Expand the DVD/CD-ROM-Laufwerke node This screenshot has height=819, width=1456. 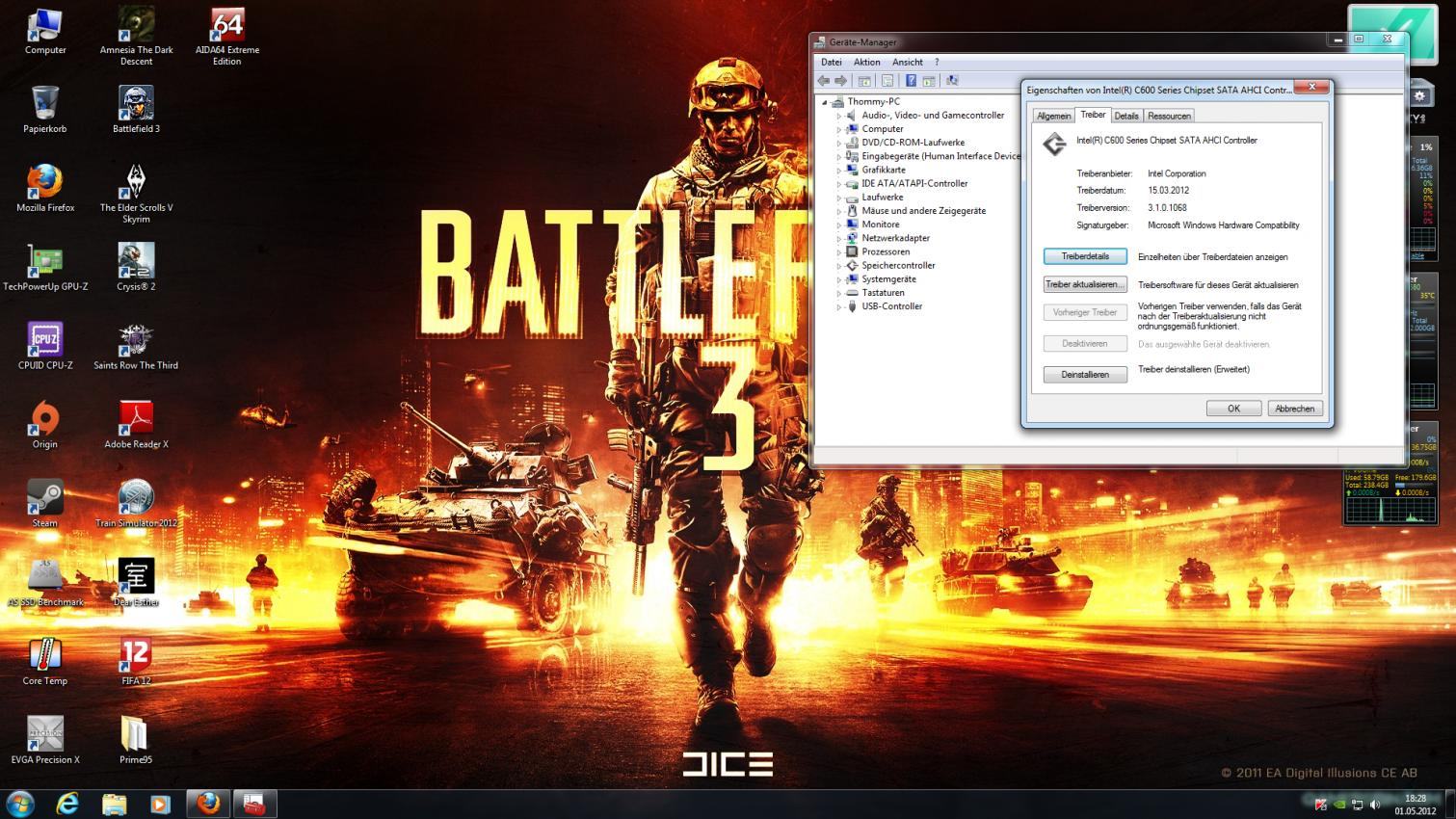839,143
